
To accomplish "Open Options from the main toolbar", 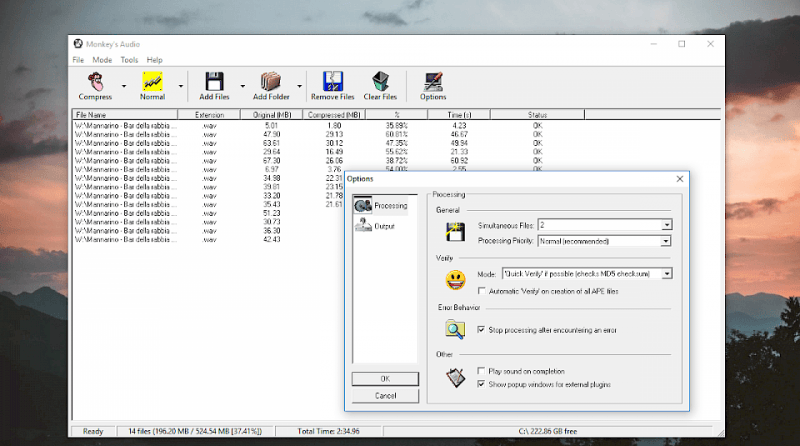I will 433,82.
